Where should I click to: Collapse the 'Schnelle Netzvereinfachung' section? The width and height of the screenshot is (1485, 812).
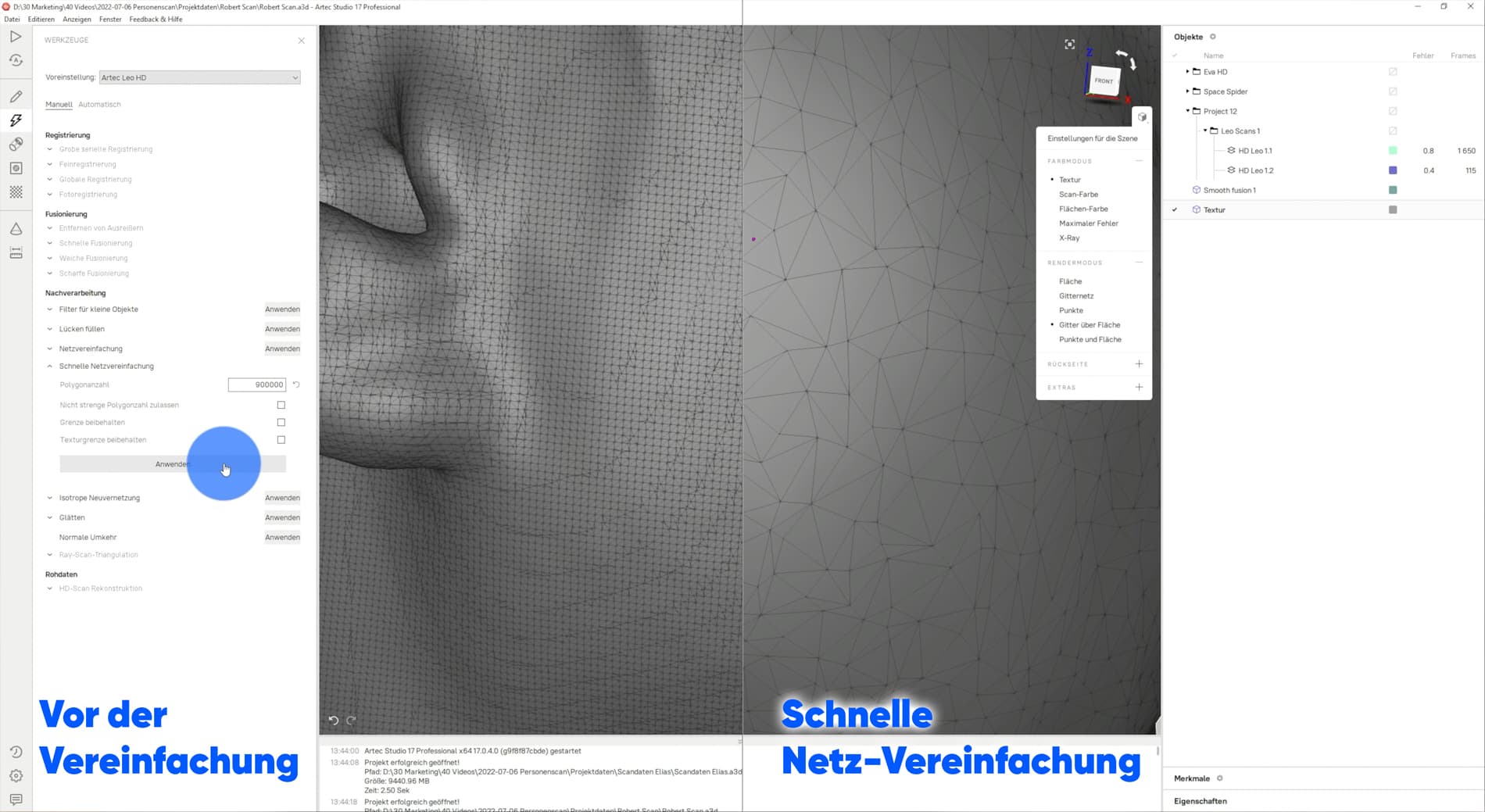point(48,366)
